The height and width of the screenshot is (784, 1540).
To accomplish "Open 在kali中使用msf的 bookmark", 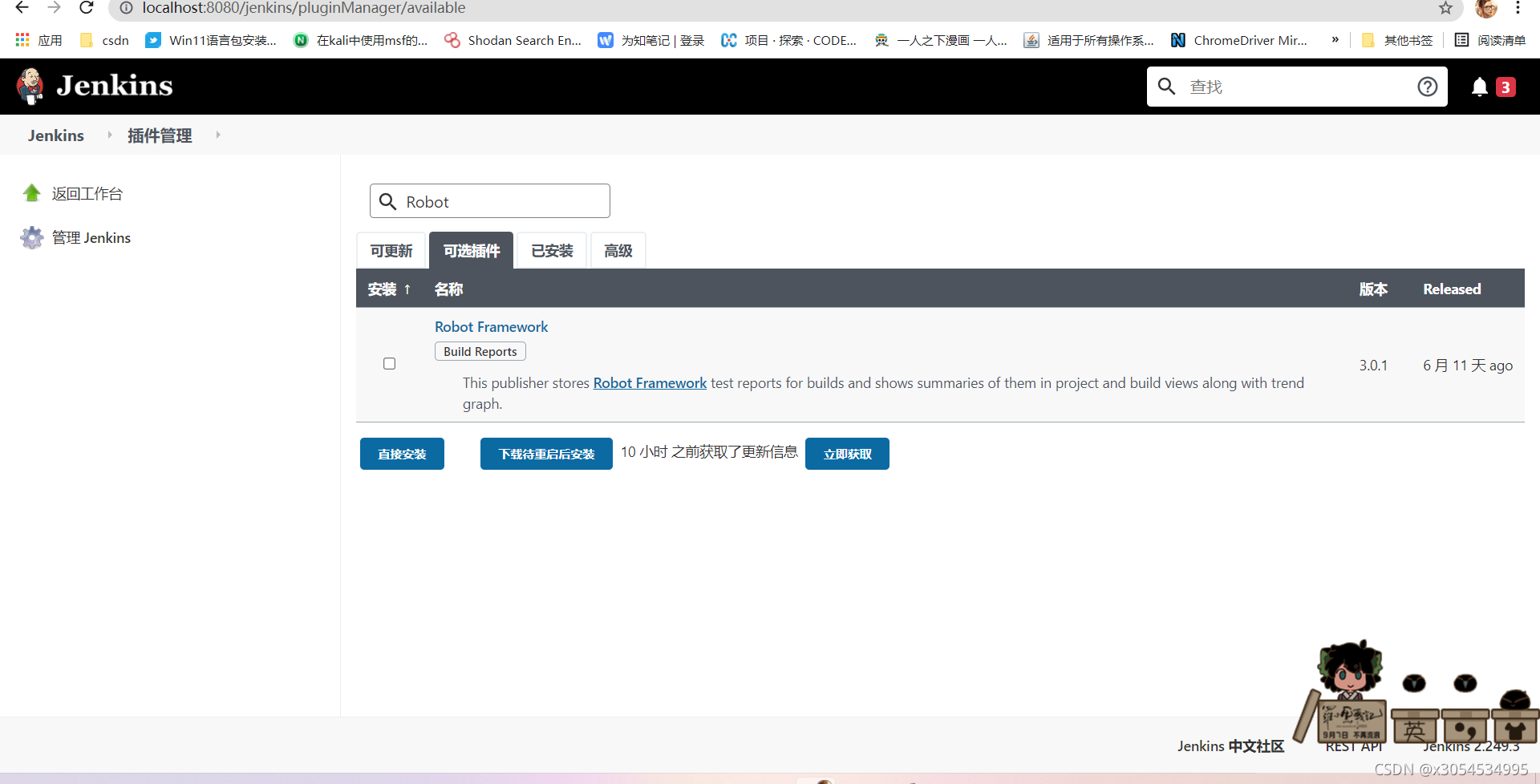I will 361,40.
